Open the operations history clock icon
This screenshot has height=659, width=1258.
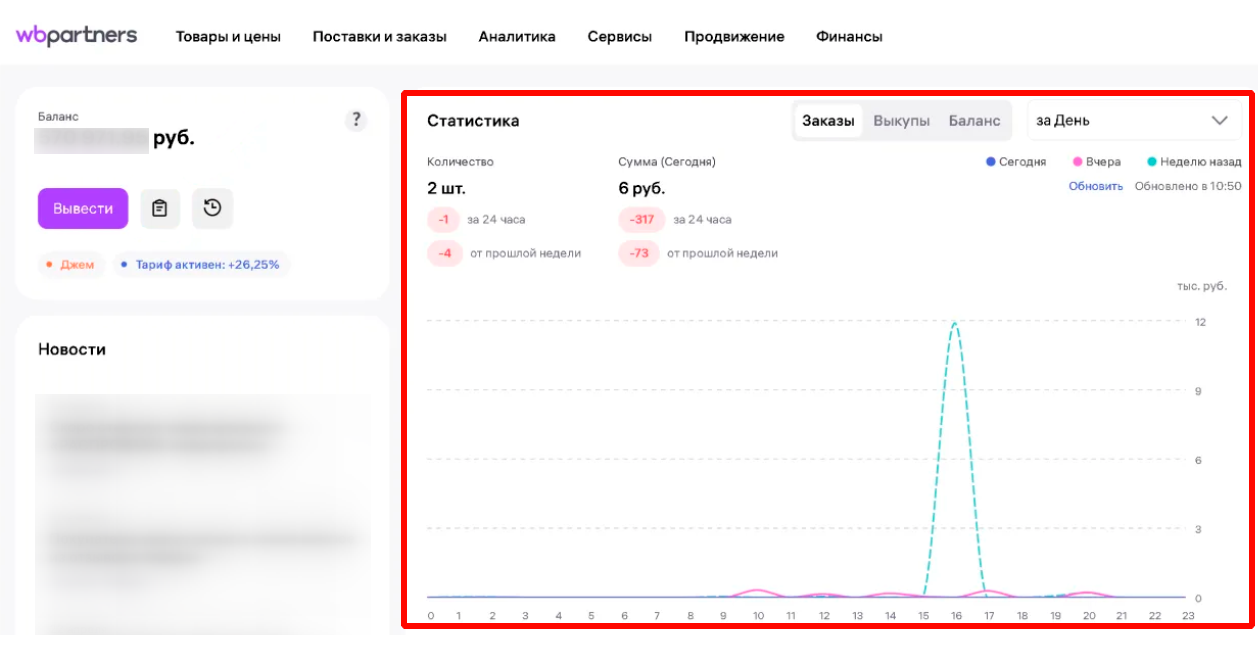[x=212, y=208]
